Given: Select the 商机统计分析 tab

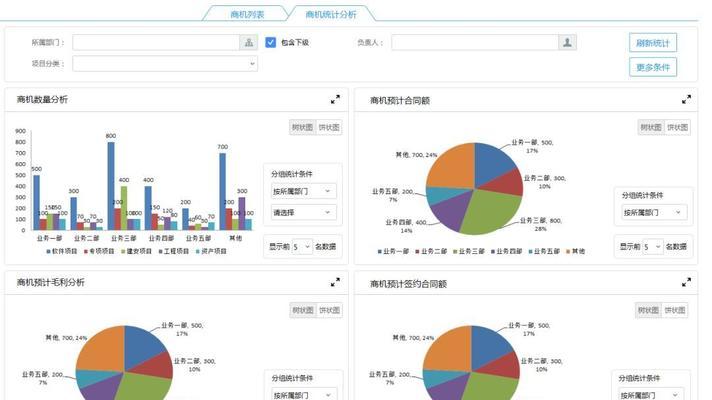Looking at the screenshot, I should (331, 15).
